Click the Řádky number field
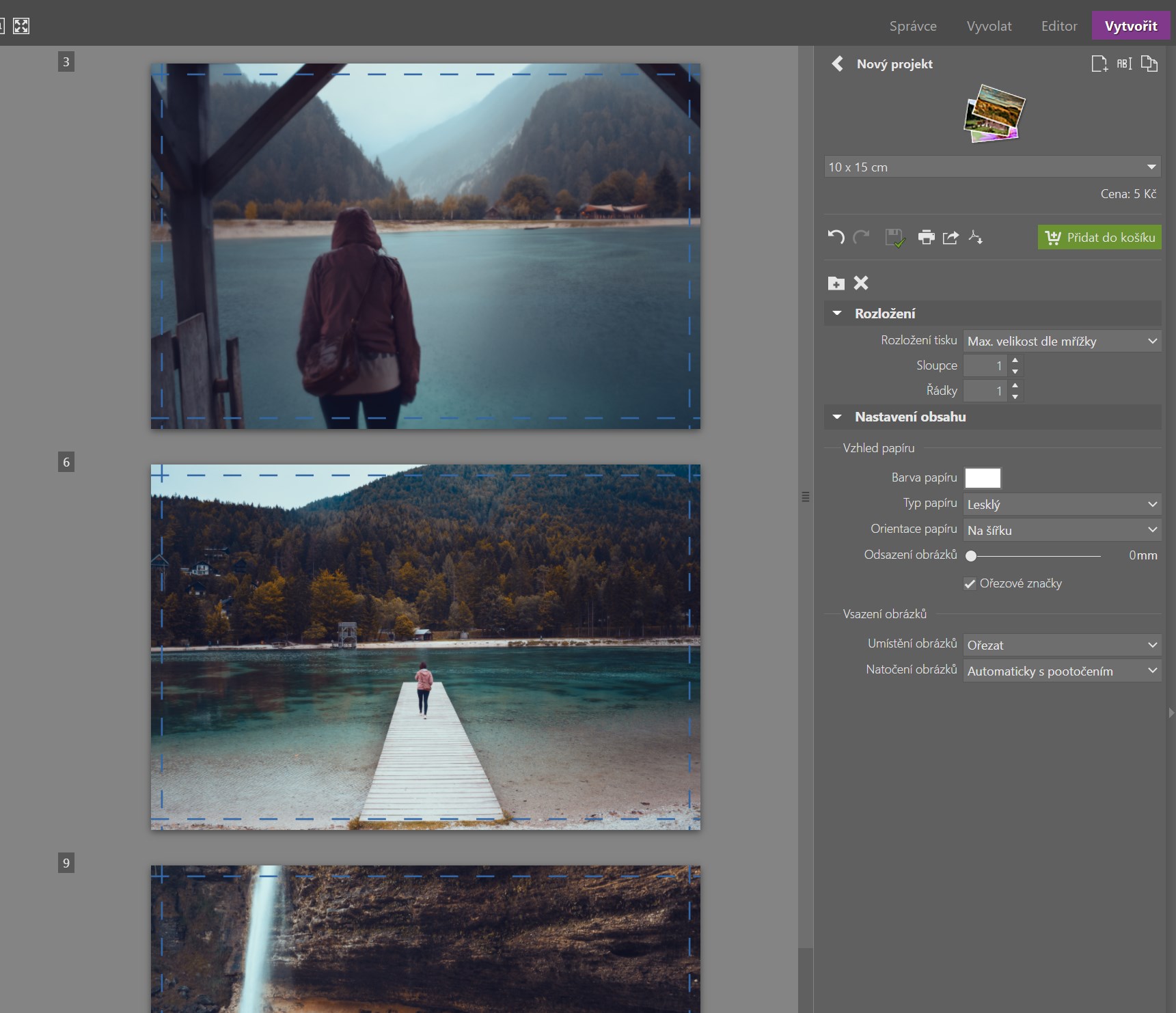 [x=985, y=391]
